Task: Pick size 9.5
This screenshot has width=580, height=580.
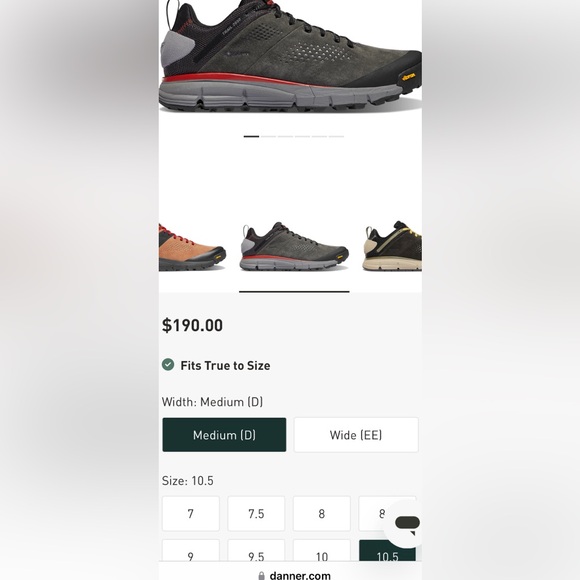Action: pyautogui.click(x=256, y=551)
